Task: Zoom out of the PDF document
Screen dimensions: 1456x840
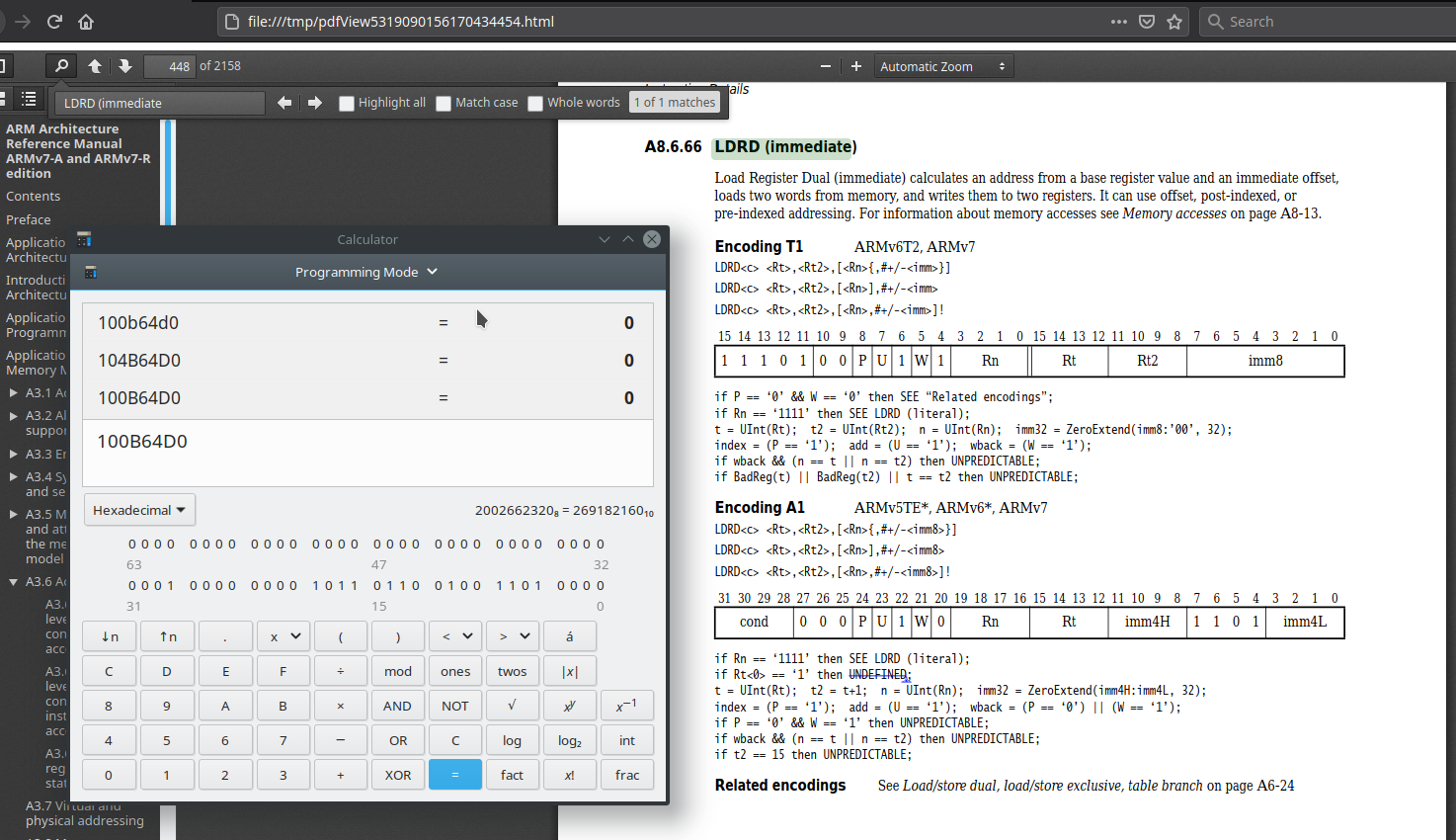Action: [826, 66]
